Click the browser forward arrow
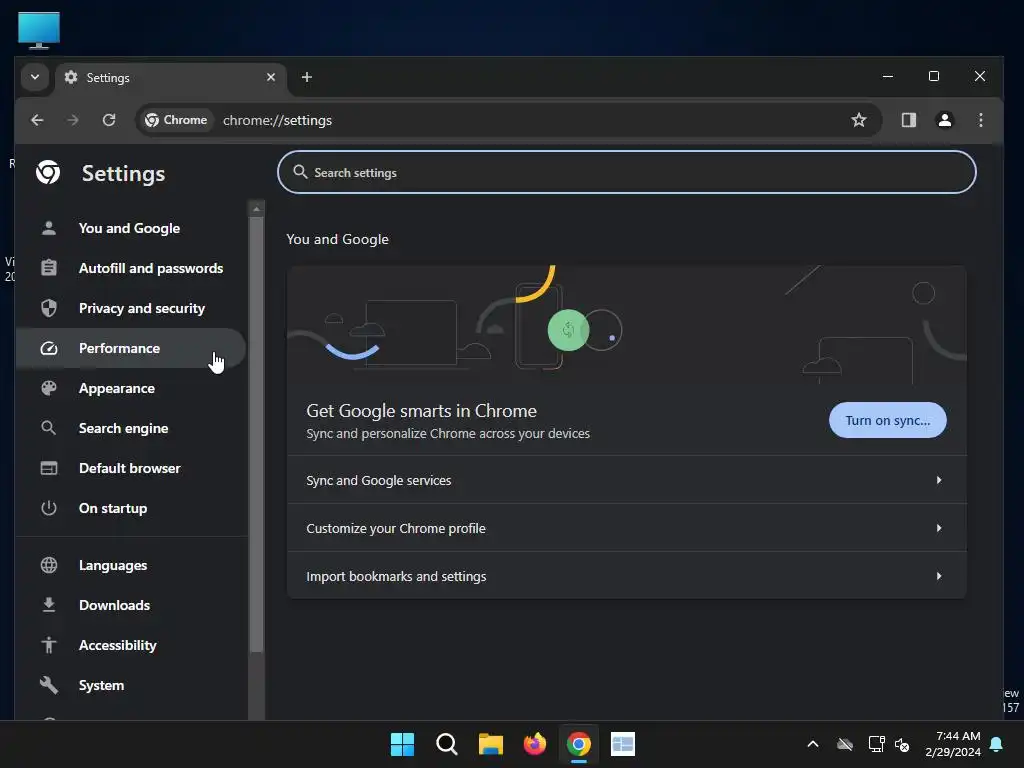The image size is (1024, 768). click(x=73, y=120)
